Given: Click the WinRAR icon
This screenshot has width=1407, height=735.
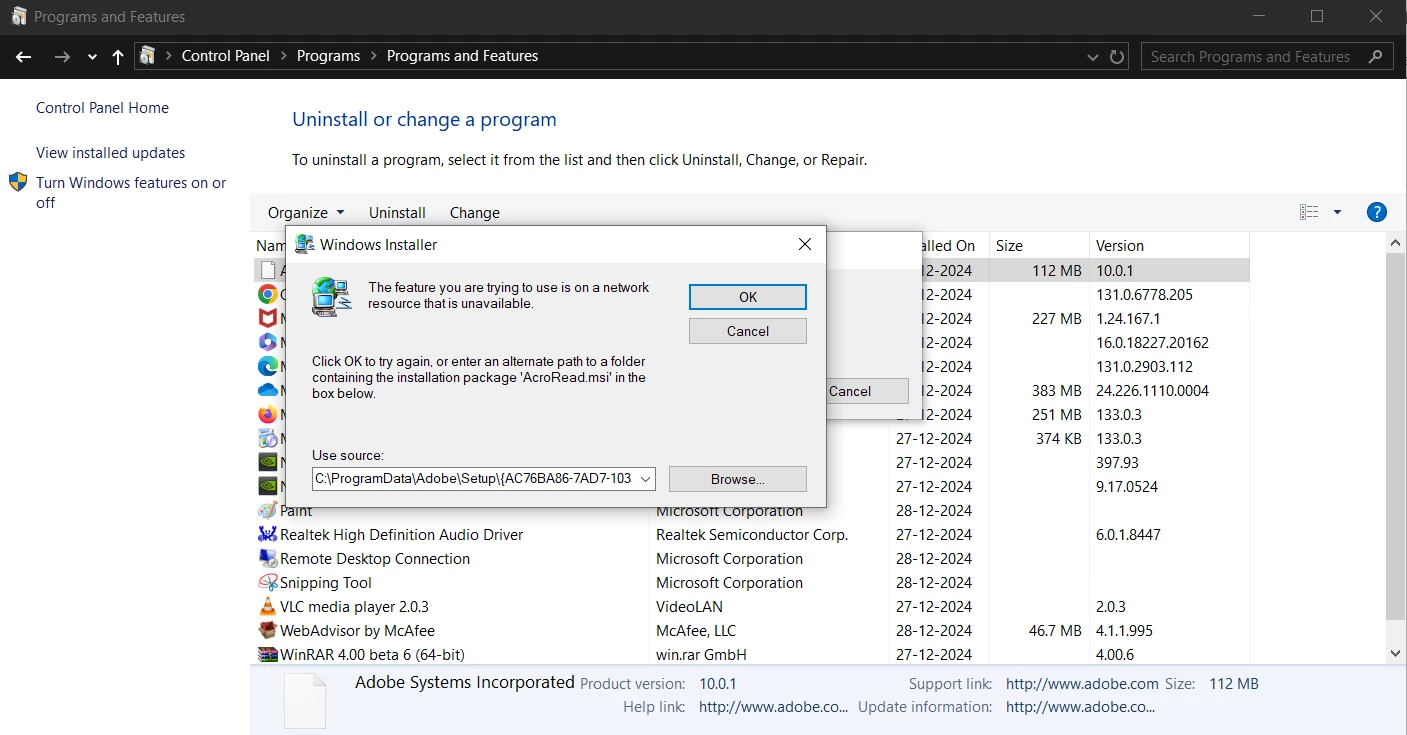Looking at the screenshot, I should tap(267, 654).
